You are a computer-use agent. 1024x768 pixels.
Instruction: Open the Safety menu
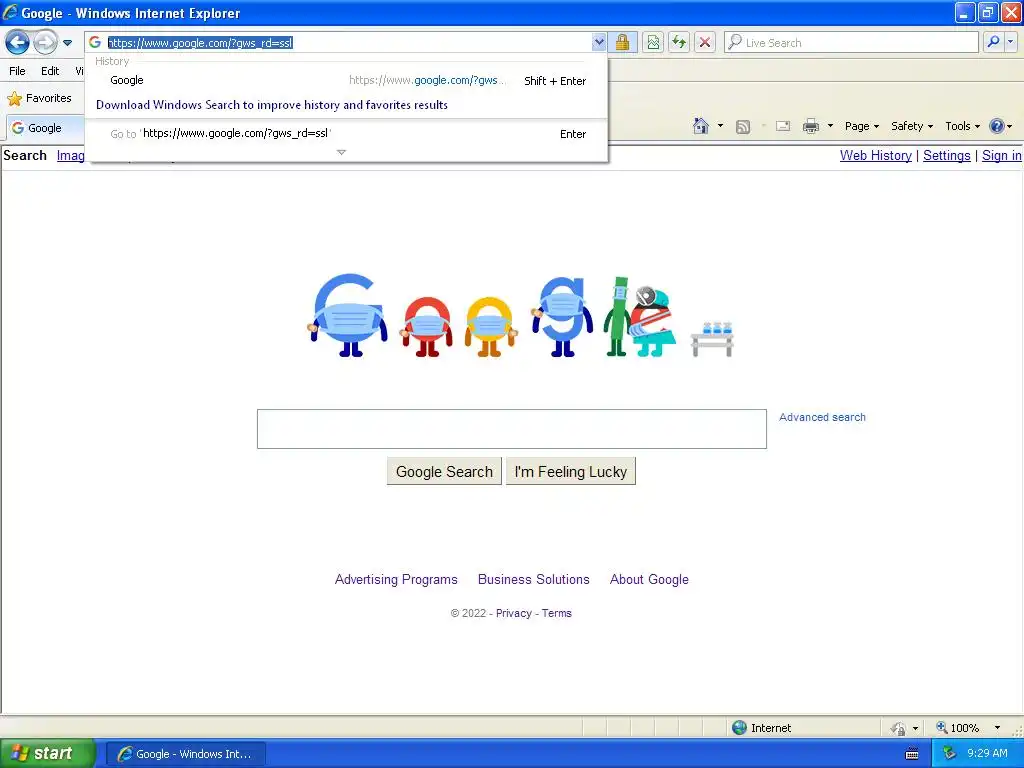tap(912, 126)
